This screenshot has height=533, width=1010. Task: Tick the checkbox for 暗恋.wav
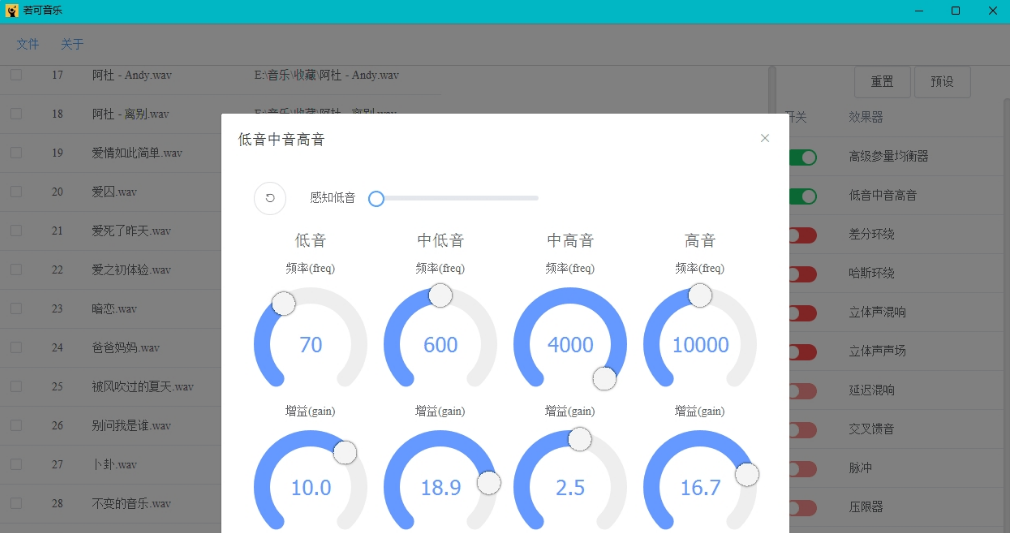pos(16,309)
